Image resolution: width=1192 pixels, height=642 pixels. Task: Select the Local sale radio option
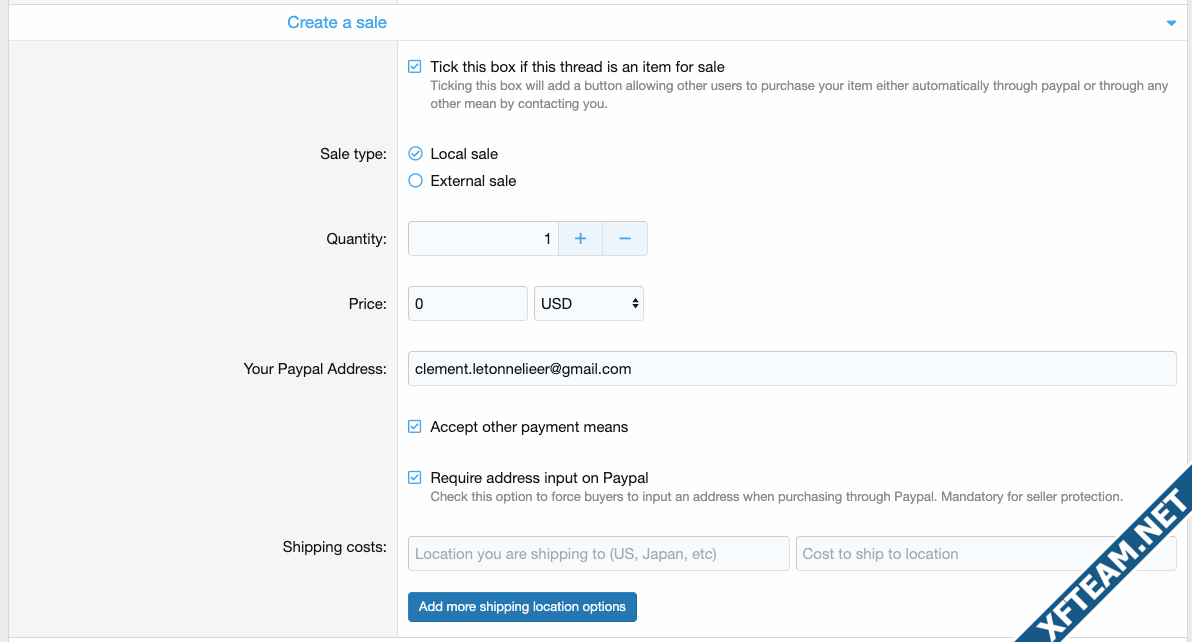[x=415, y=153]
